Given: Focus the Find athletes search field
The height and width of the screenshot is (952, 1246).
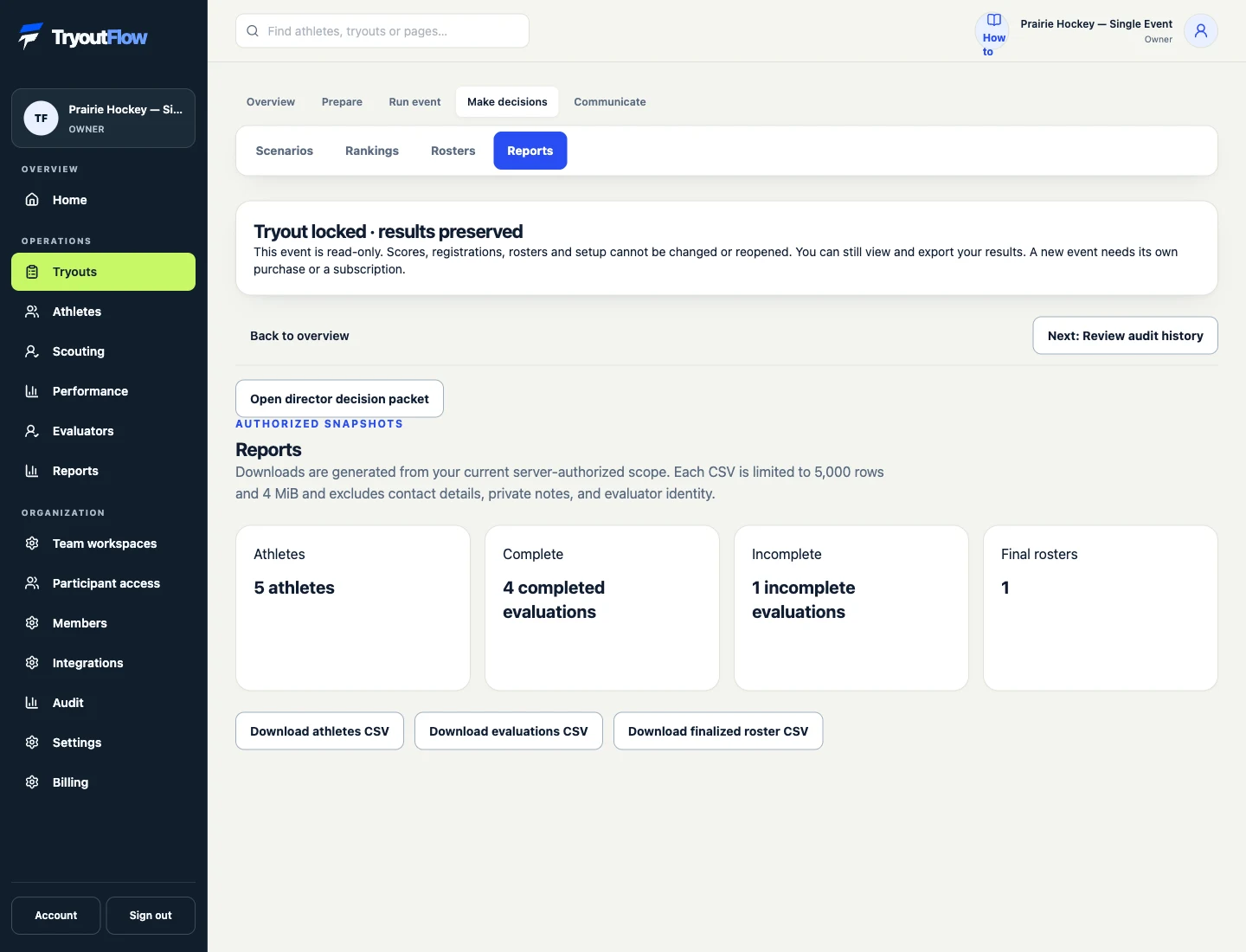Looking at the screenshot, I should tap(382, 31).
